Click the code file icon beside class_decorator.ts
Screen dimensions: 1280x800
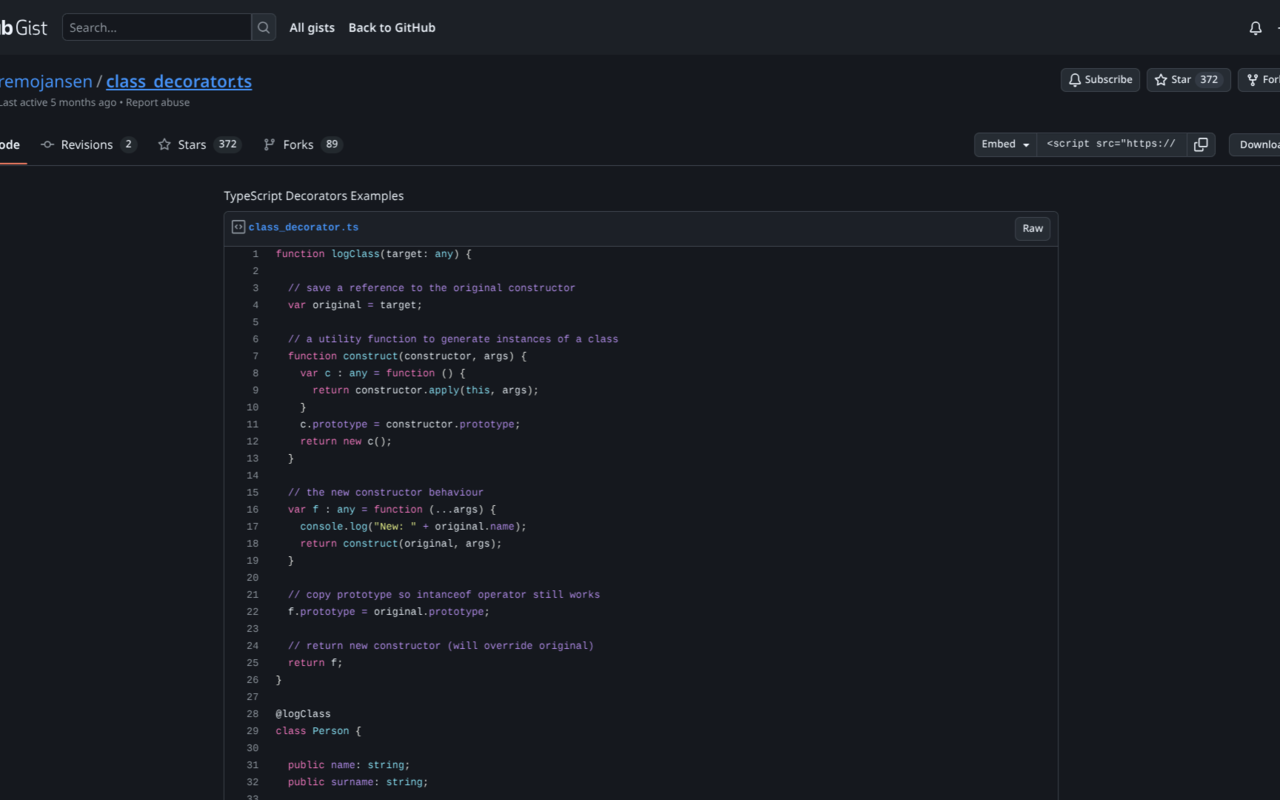pyautogui.click(x=238, y=228)
